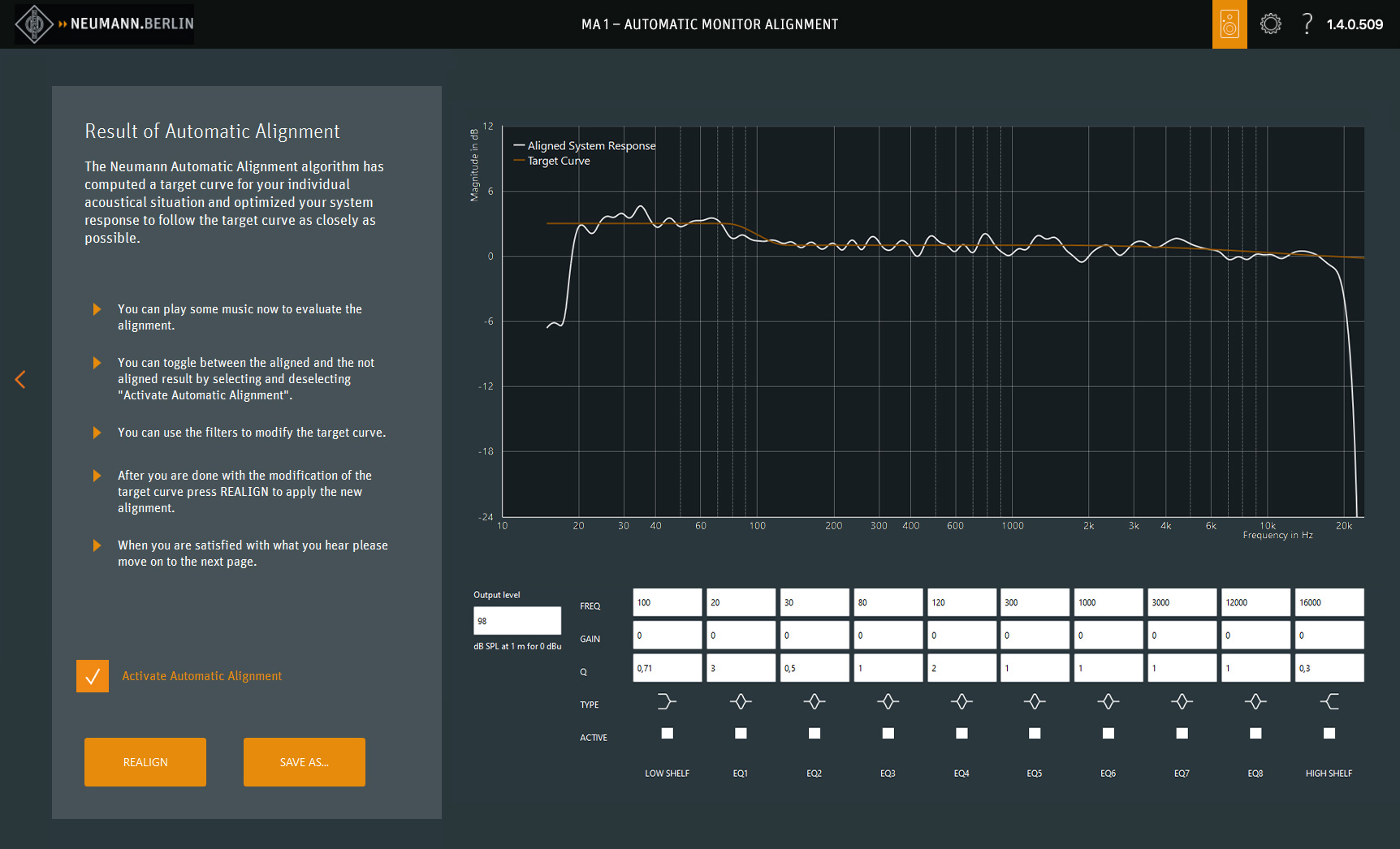Click the Low Shelf Q field showing 0,71
This screenshot has width=1400, height=849.
coord(667,668)
